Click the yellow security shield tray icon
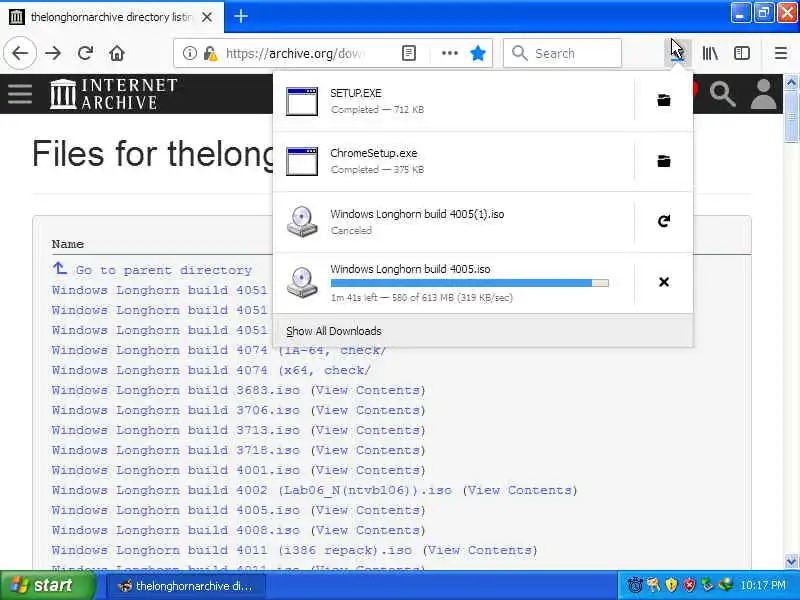 (x=671, y=585)
